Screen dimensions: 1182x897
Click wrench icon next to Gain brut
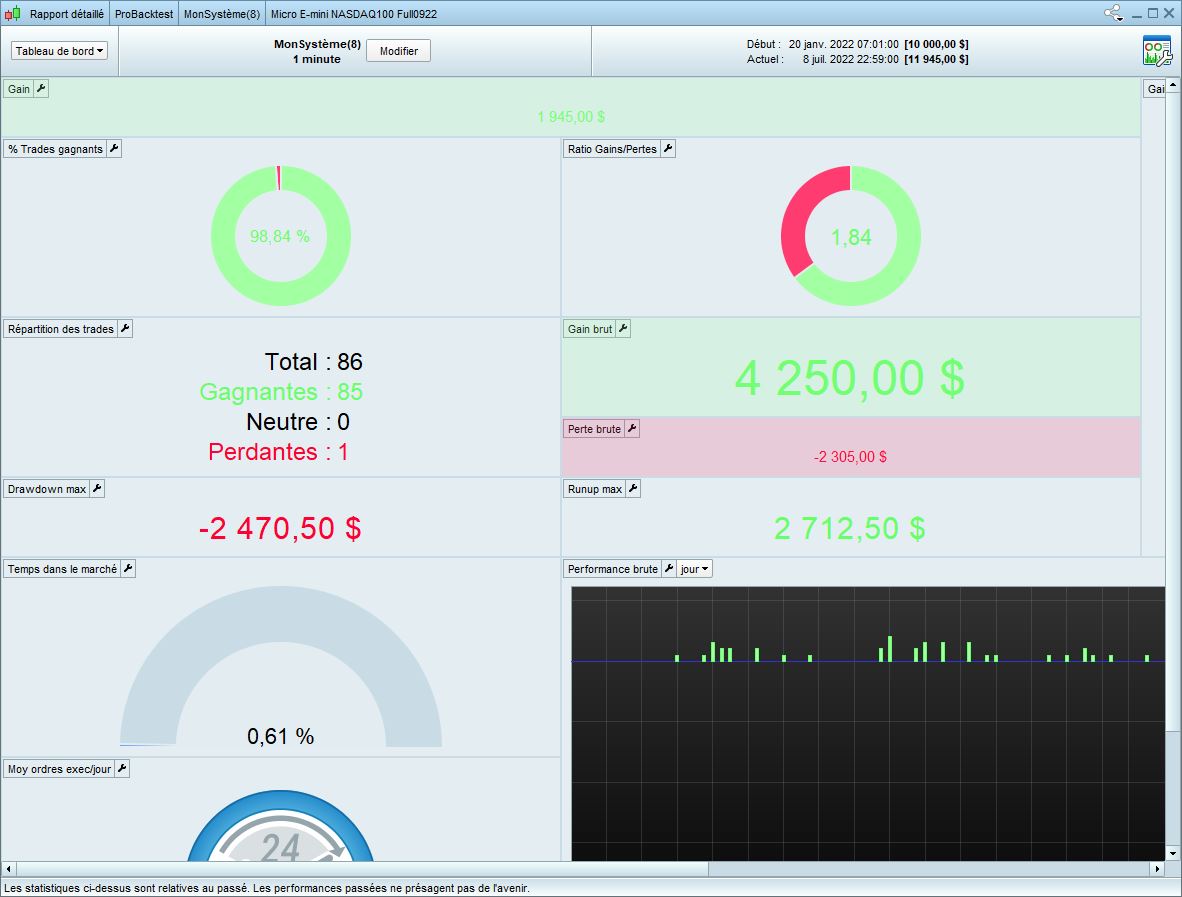point(623,329)
